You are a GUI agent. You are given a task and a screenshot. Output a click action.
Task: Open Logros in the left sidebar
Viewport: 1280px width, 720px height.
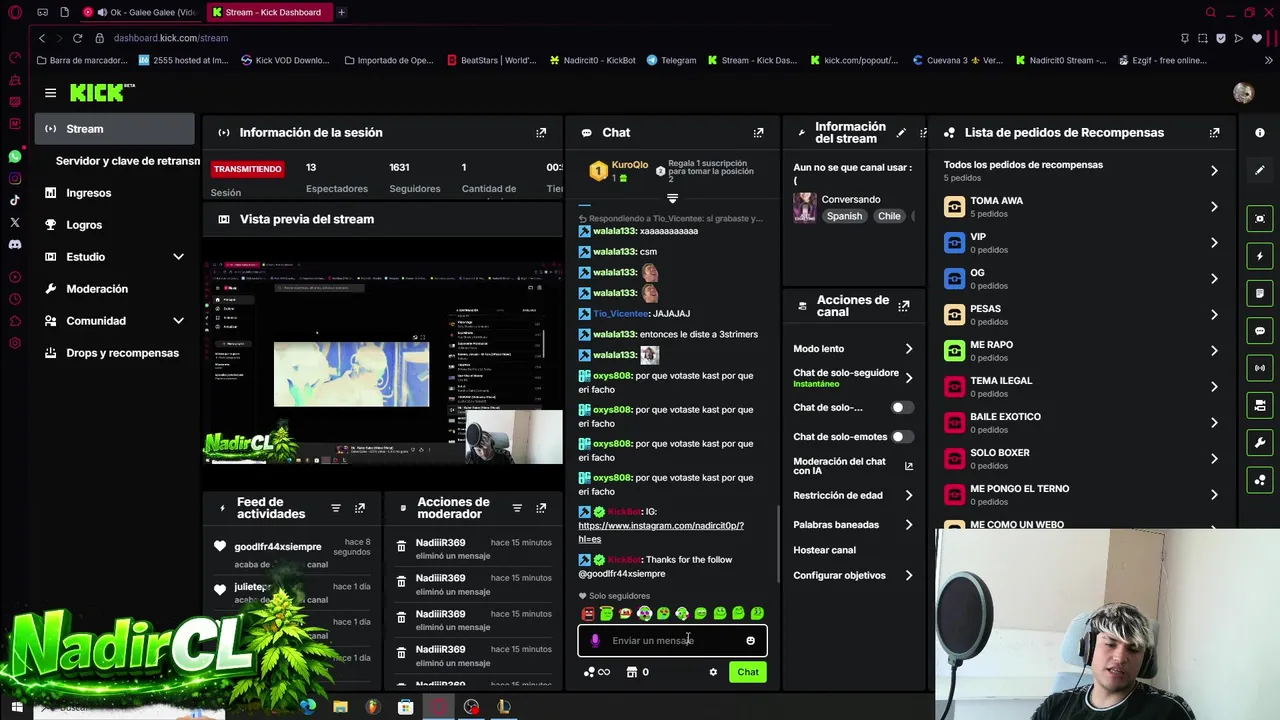point(115,225)
